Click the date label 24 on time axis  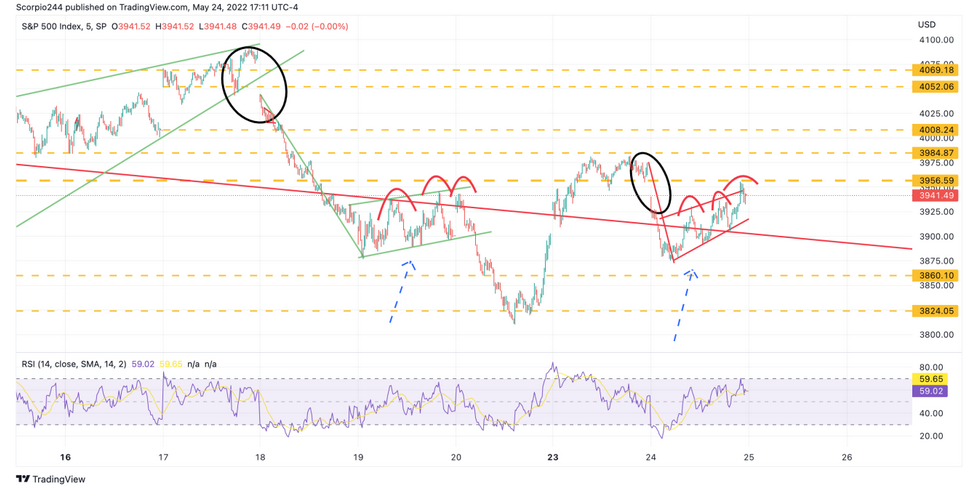(650, 457)
